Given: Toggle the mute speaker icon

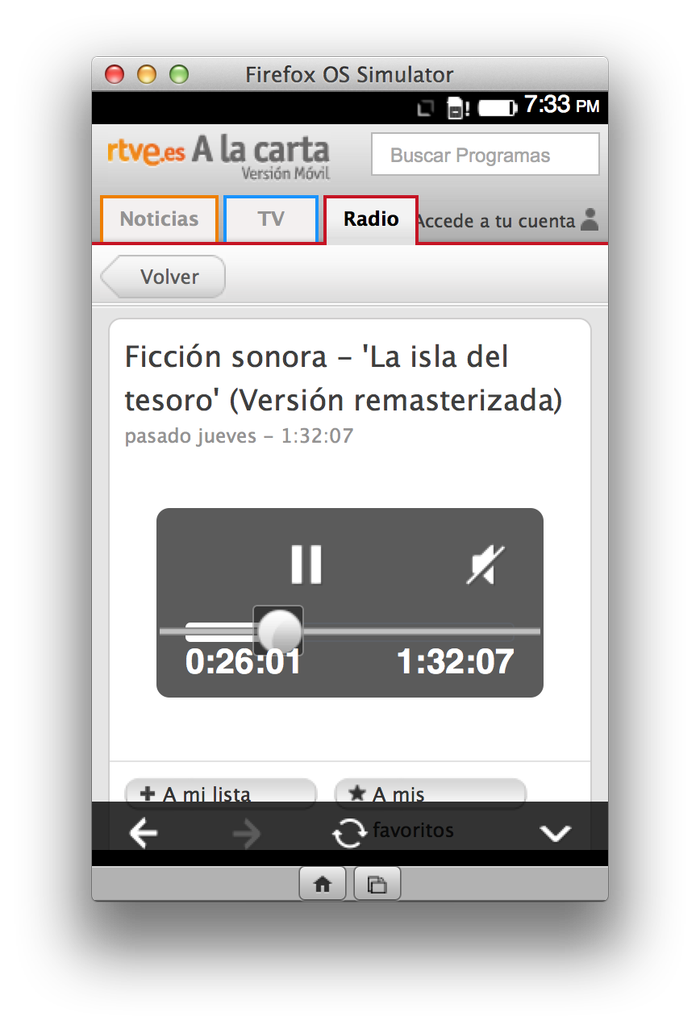Looking at the screenshot, I should [485, 564].
